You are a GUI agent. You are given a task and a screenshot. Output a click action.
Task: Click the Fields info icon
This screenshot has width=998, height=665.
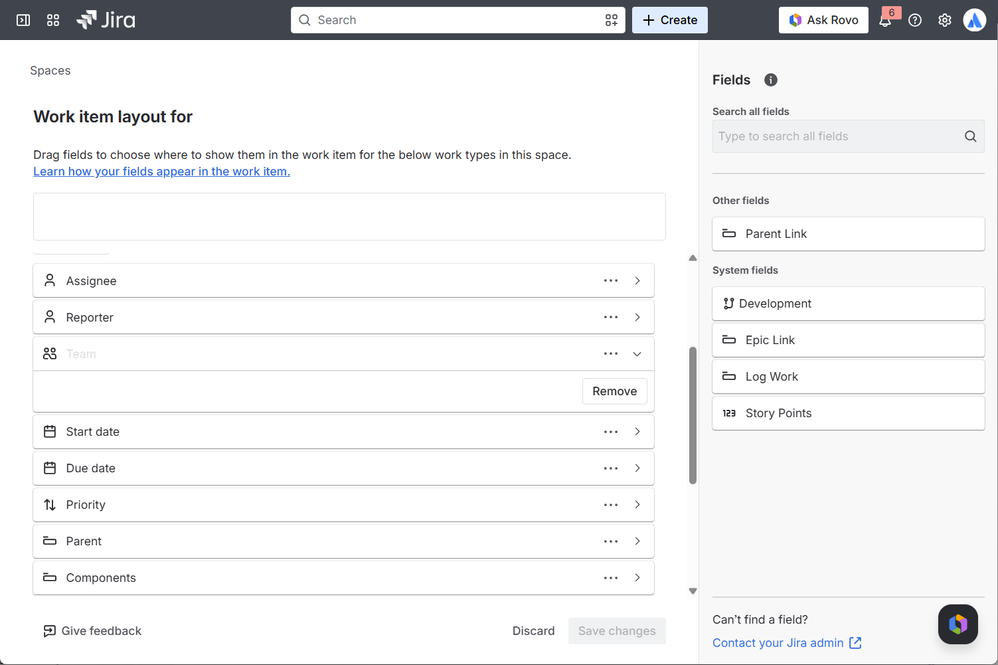point(771,80)
